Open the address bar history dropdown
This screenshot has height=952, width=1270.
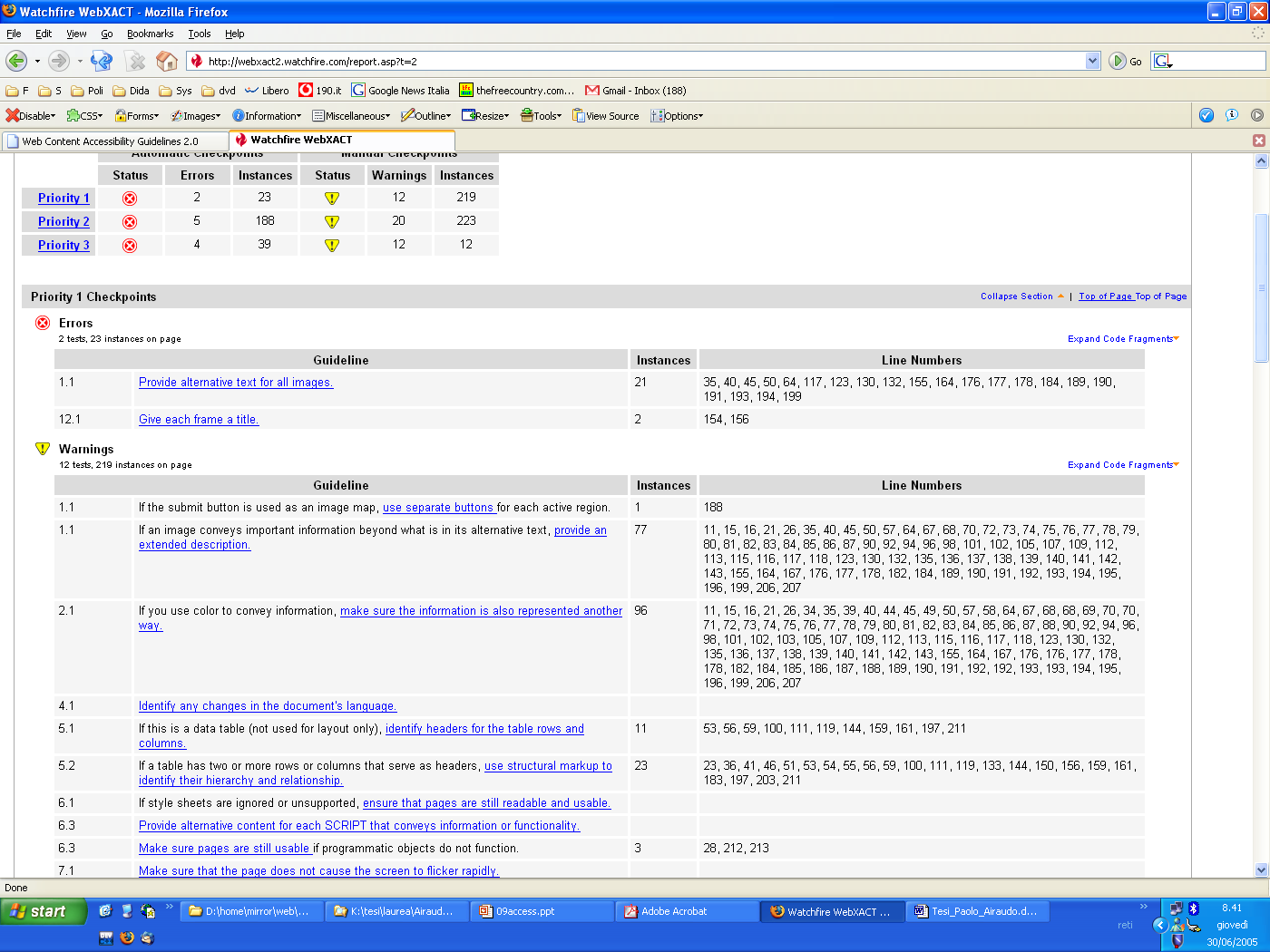coord(1093,61)
